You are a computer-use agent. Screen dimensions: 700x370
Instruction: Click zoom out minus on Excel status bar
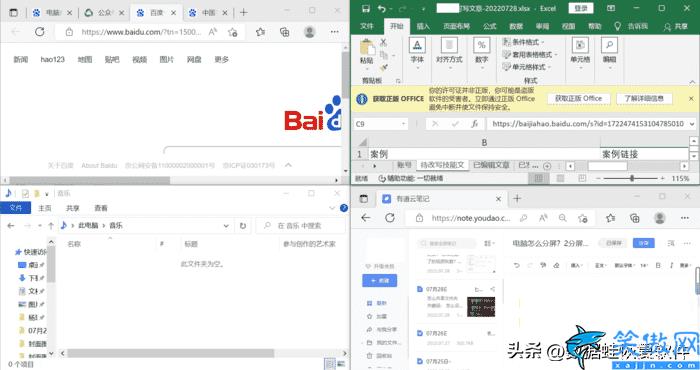tap(598, 178)
